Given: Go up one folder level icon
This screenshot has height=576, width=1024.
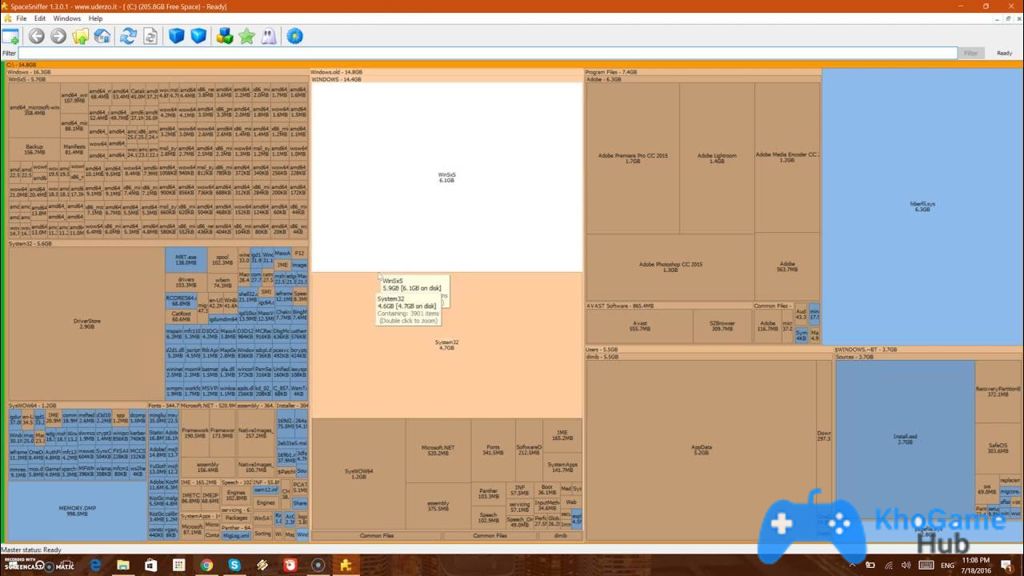Looking at the screenshot, I should (80, 37).
